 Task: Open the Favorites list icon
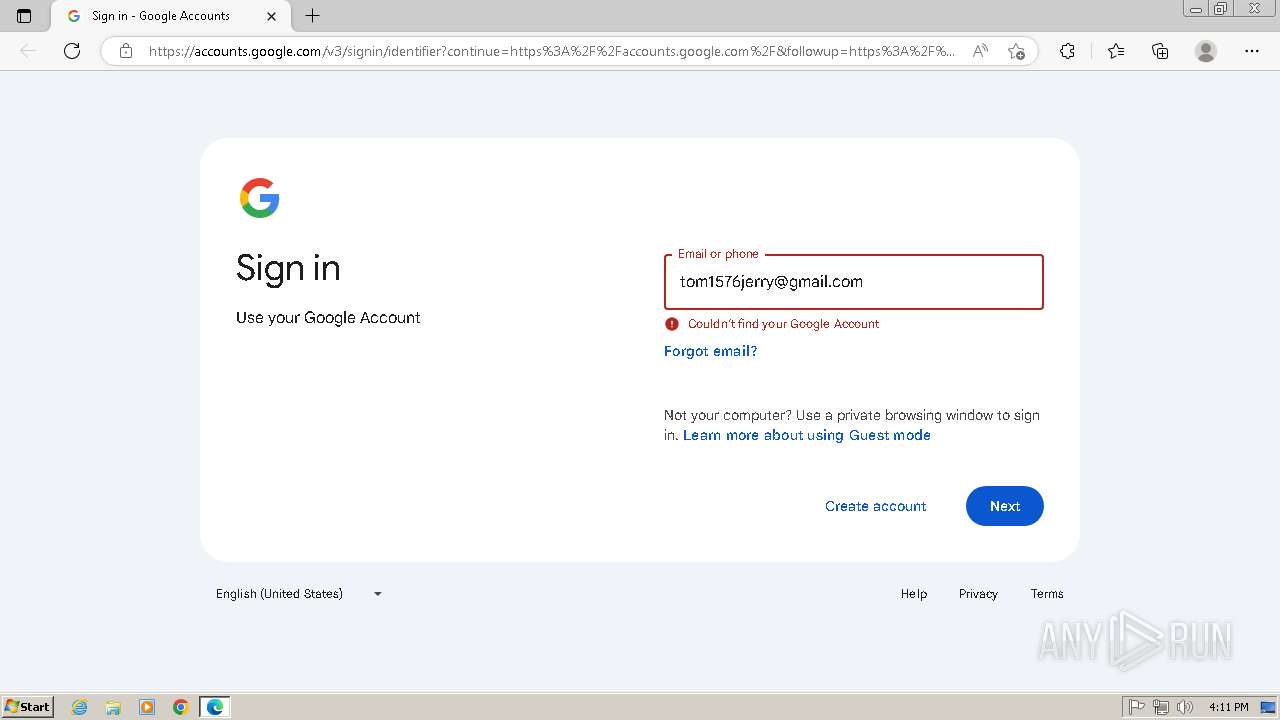click(1116, 51)
